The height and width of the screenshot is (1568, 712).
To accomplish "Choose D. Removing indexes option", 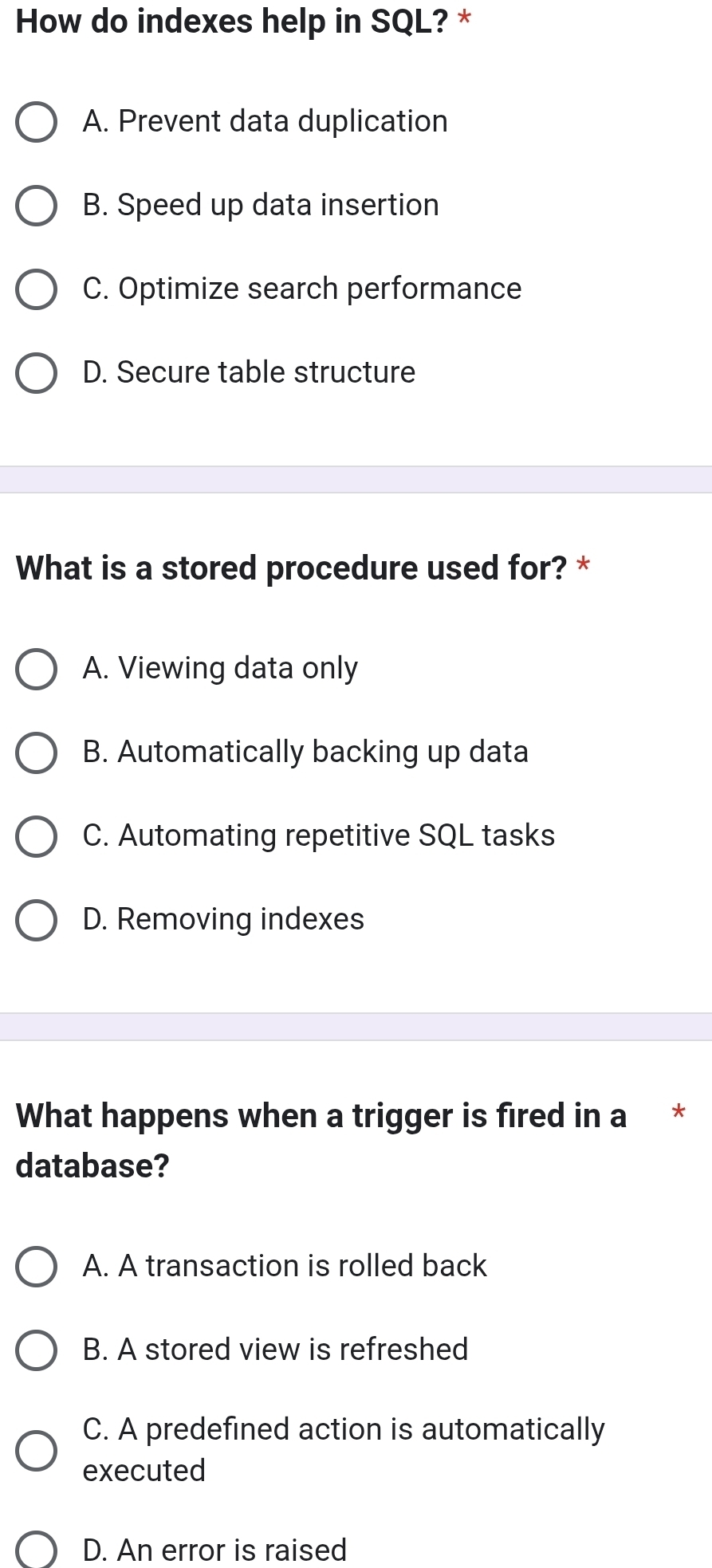I will pos(37,920).
